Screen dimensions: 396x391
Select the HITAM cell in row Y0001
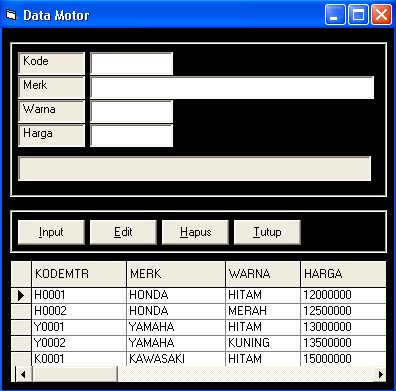263,327
